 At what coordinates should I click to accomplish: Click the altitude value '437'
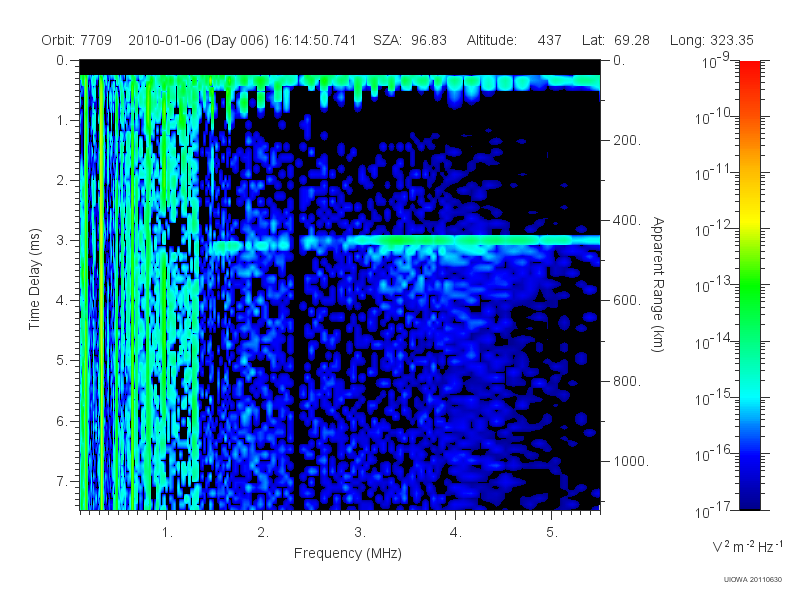click(549, 40)
